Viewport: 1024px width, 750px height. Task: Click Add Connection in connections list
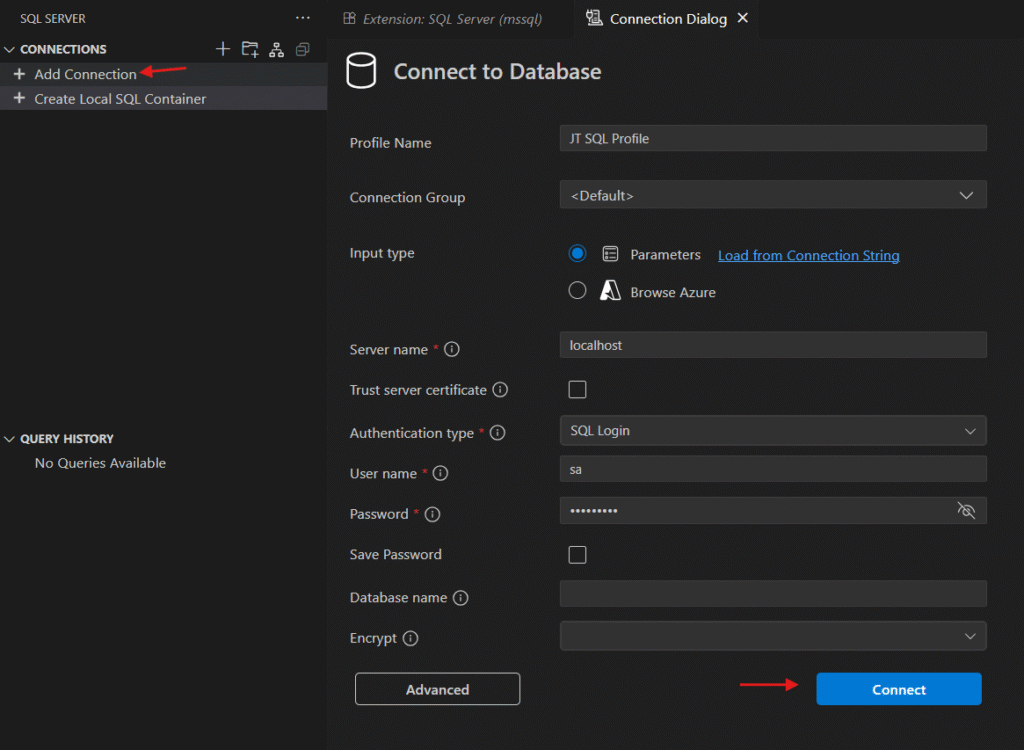pyautogui.click(x=86, y=74)
